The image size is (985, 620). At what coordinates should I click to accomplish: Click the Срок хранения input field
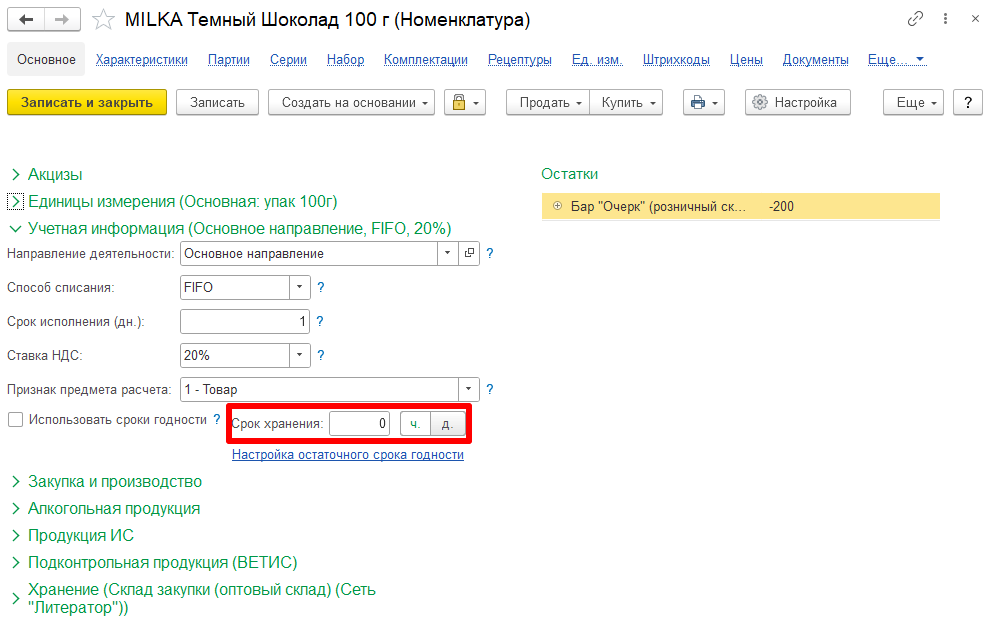(x=359, y=424)
